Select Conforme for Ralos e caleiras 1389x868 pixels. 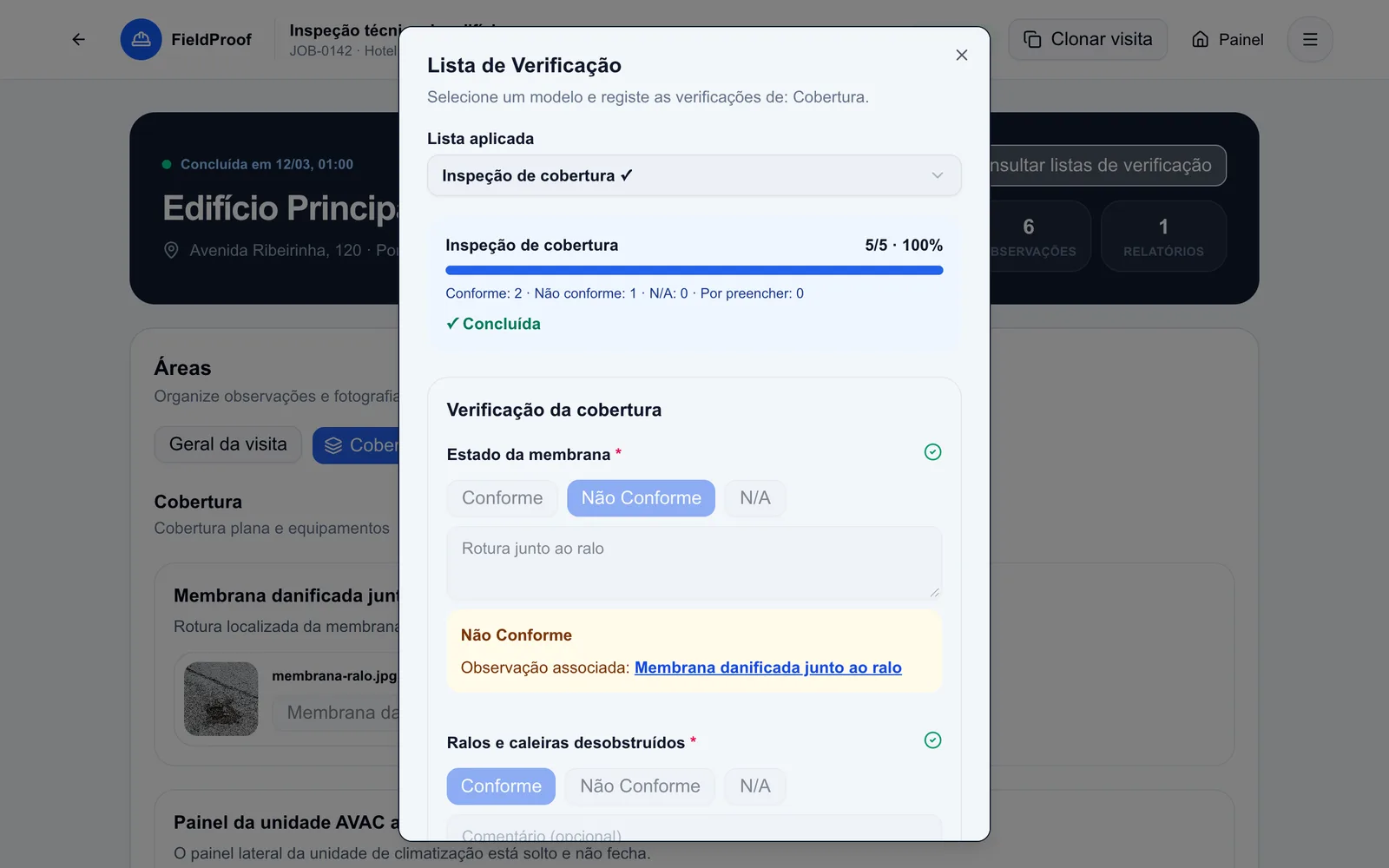pyautogui.click(x=501, y=786)
